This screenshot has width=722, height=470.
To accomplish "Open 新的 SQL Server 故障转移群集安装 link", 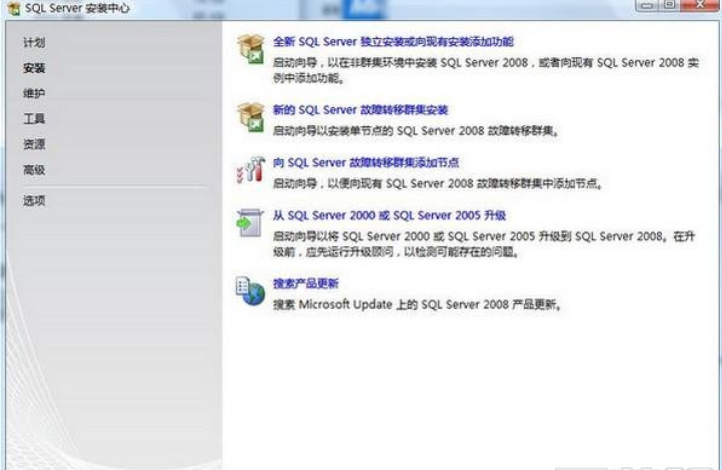I will pos(361,110).
